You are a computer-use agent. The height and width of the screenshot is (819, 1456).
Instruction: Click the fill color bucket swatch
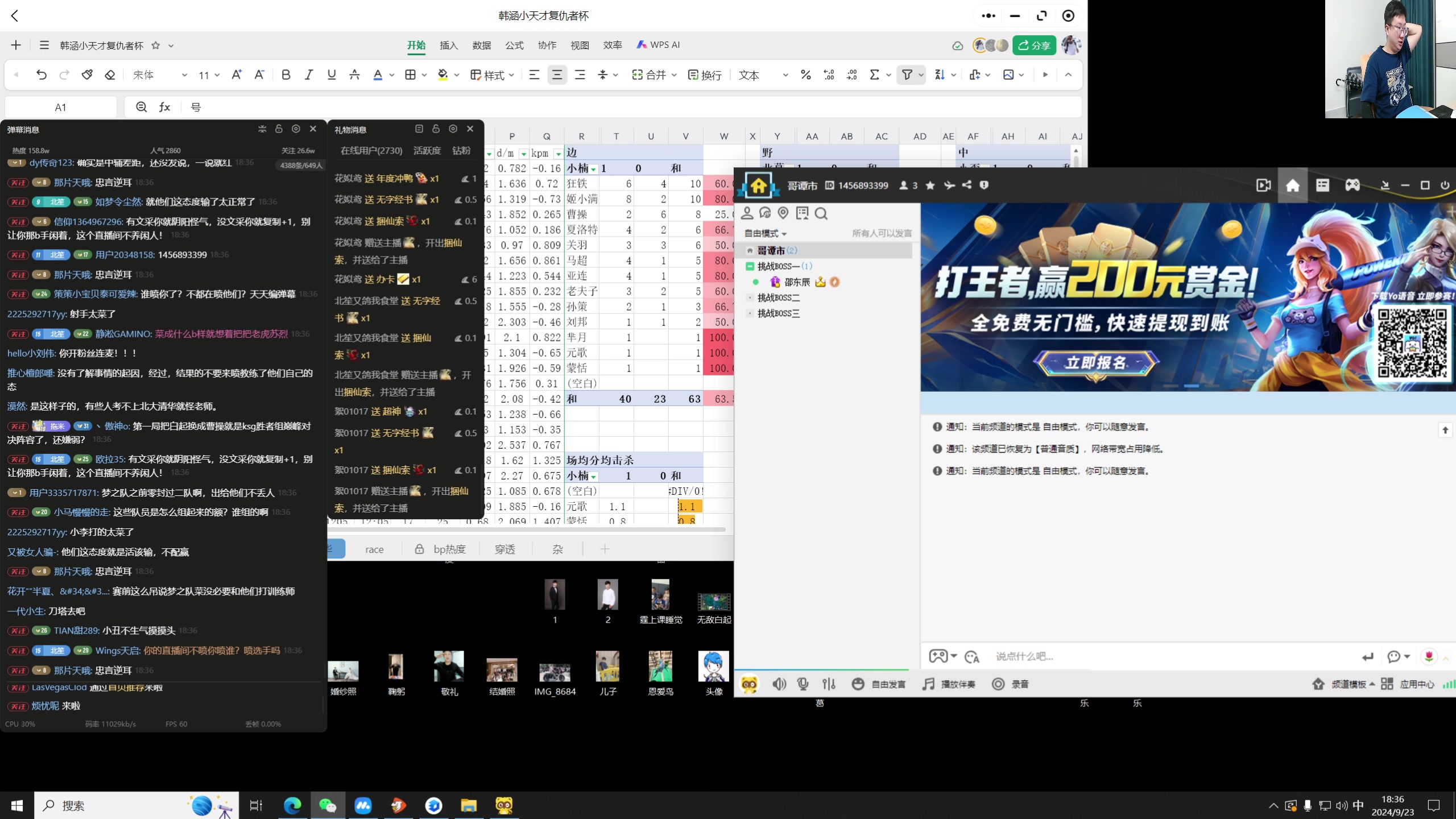coord(443,75)
